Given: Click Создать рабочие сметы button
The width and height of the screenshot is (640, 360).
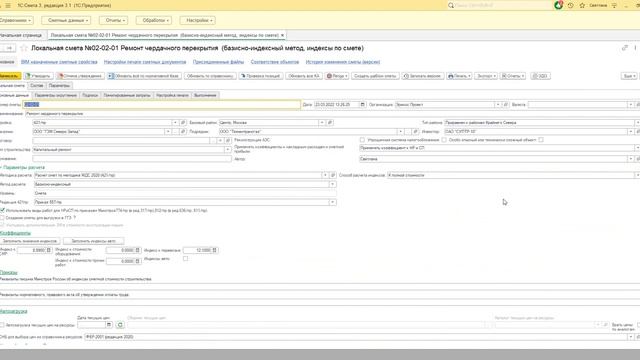Looking at the screenshot, I should click(x=375, y=76).
